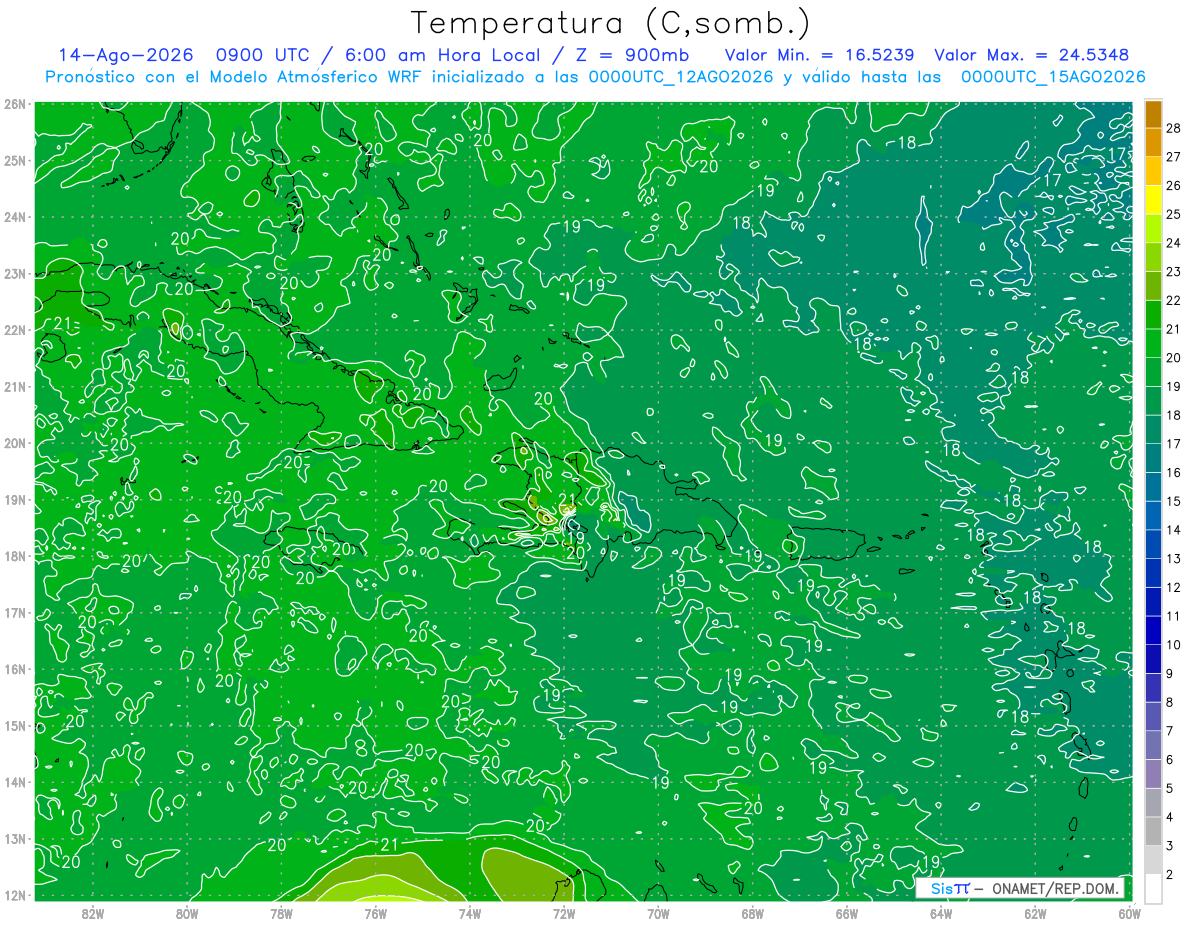1200x927 pixels.
Task: Click the '22N' latitude axis label
Action: (15, 330)
